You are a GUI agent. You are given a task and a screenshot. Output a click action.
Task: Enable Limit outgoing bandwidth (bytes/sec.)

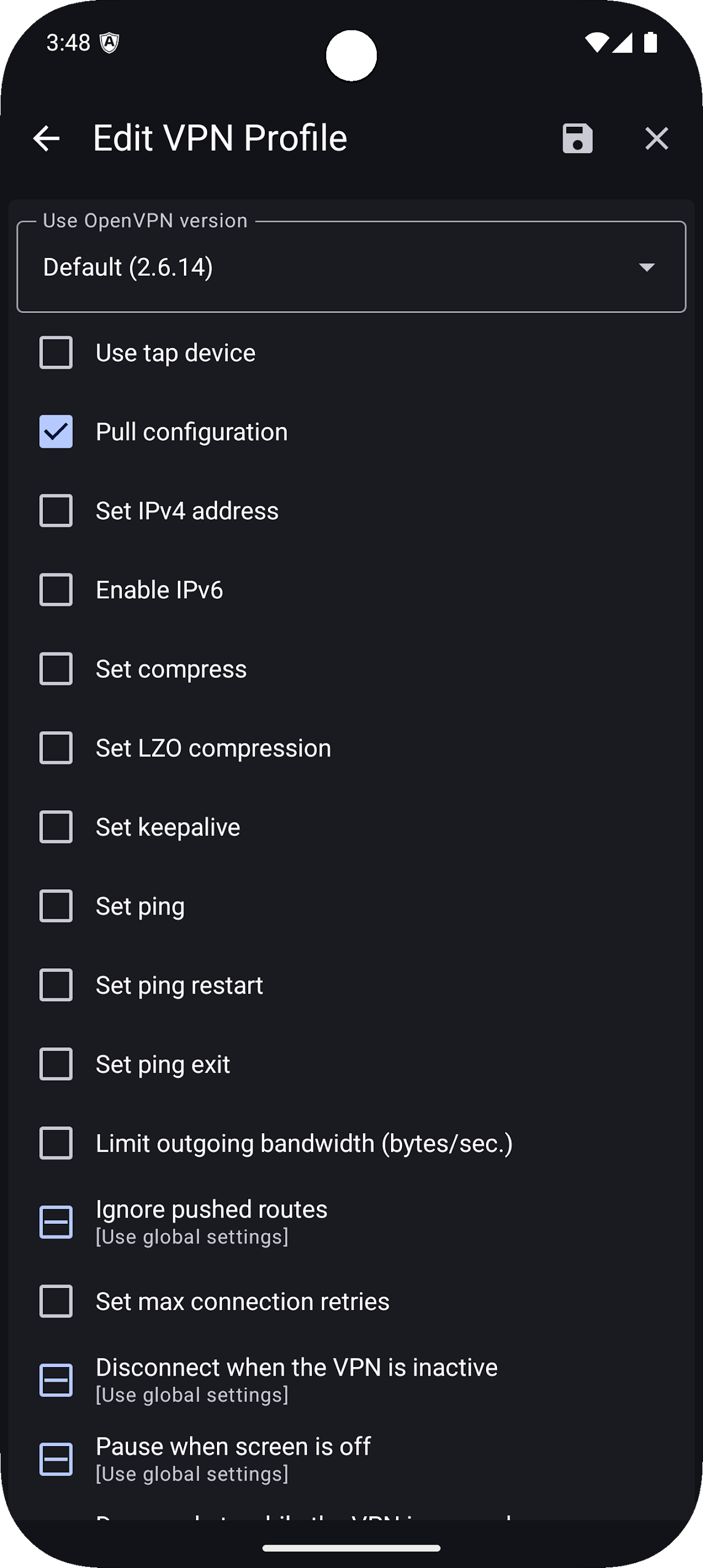(x=56, y=1143)
